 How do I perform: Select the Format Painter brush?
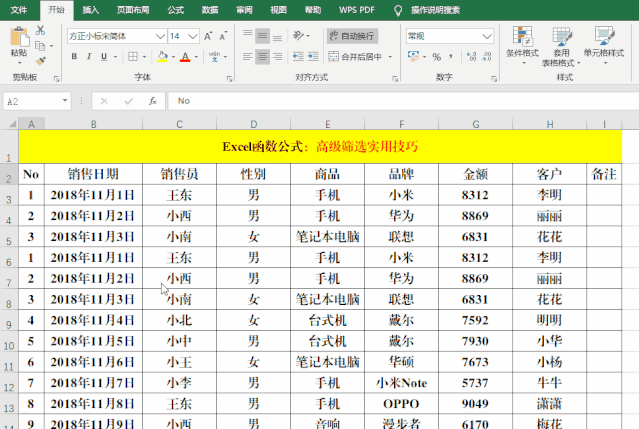click(40, 59)
